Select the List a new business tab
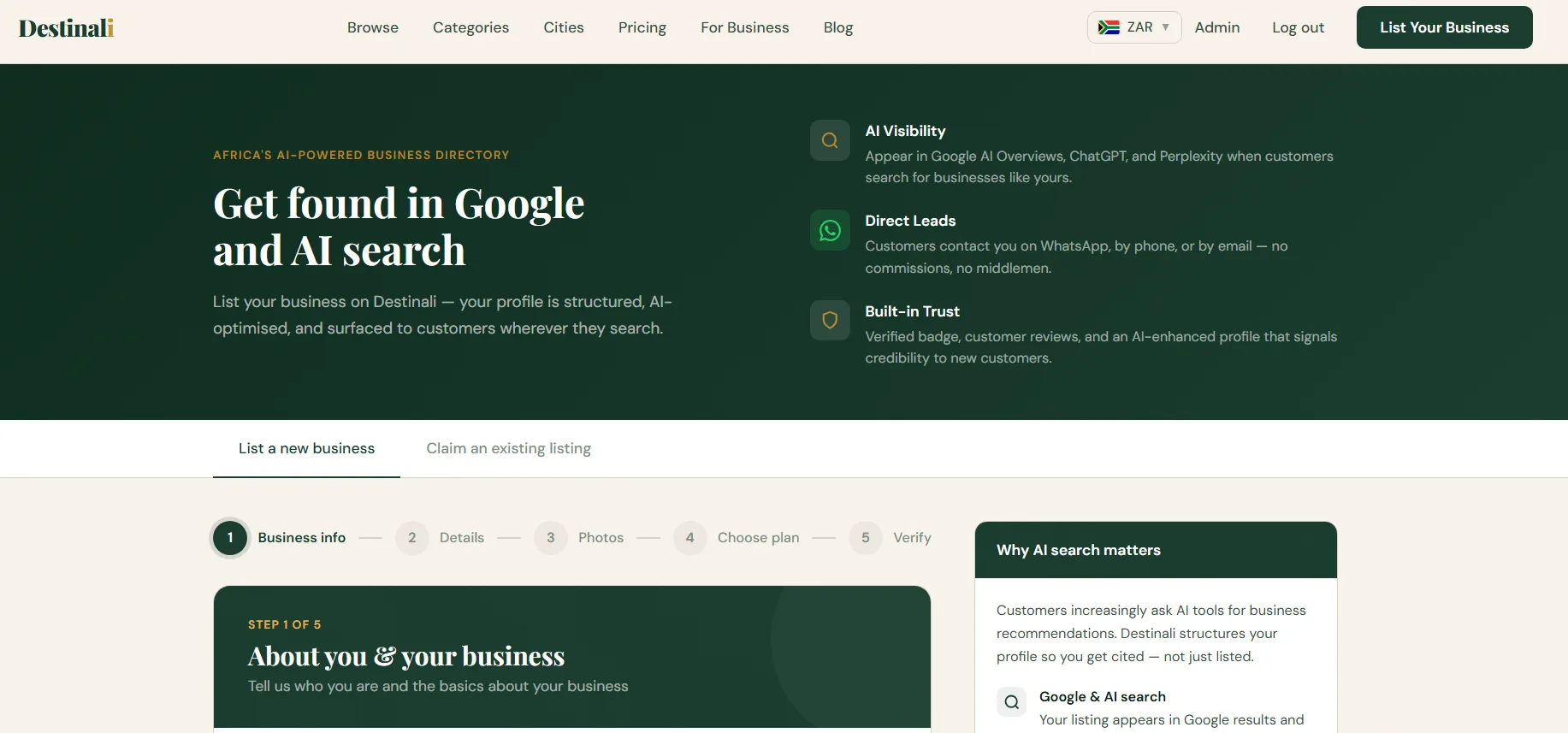 tap(306, 448)
